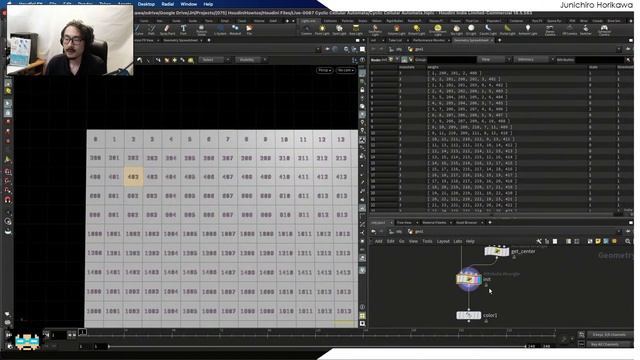
Task: Click the Key All Channels button
Action: [609, 344]
